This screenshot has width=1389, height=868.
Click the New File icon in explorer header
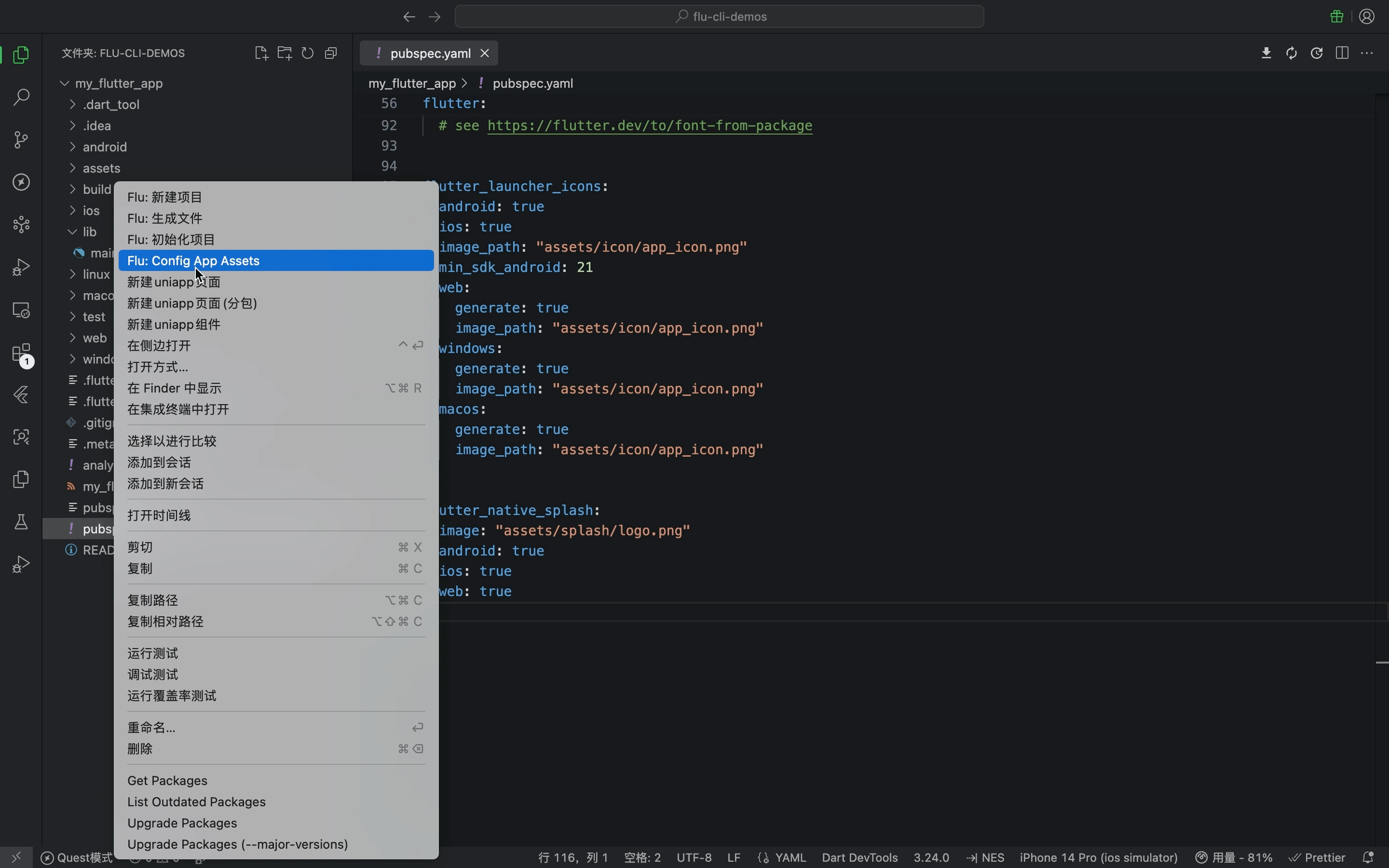[262, 53]
